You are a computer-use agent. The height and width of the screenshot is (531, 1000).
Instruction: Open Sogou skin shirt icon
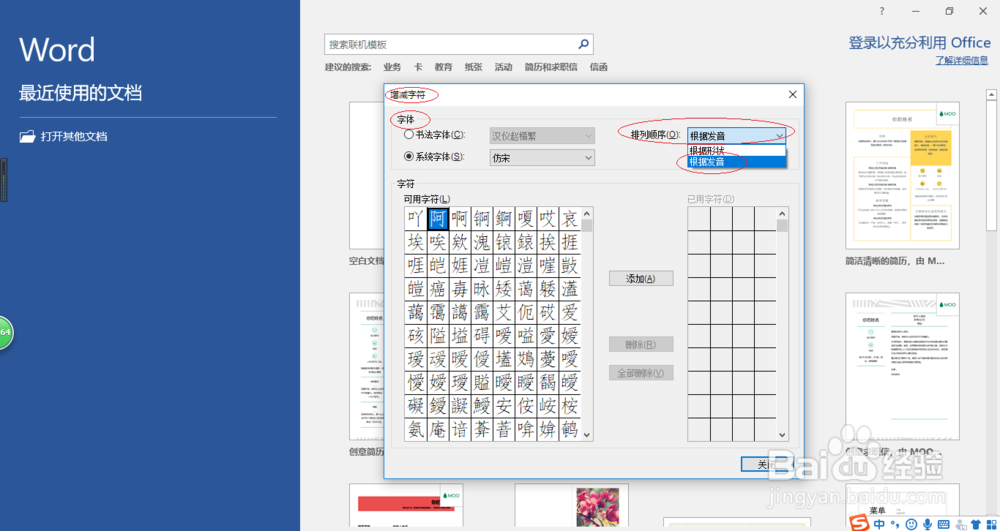click(x=975, y=524)
